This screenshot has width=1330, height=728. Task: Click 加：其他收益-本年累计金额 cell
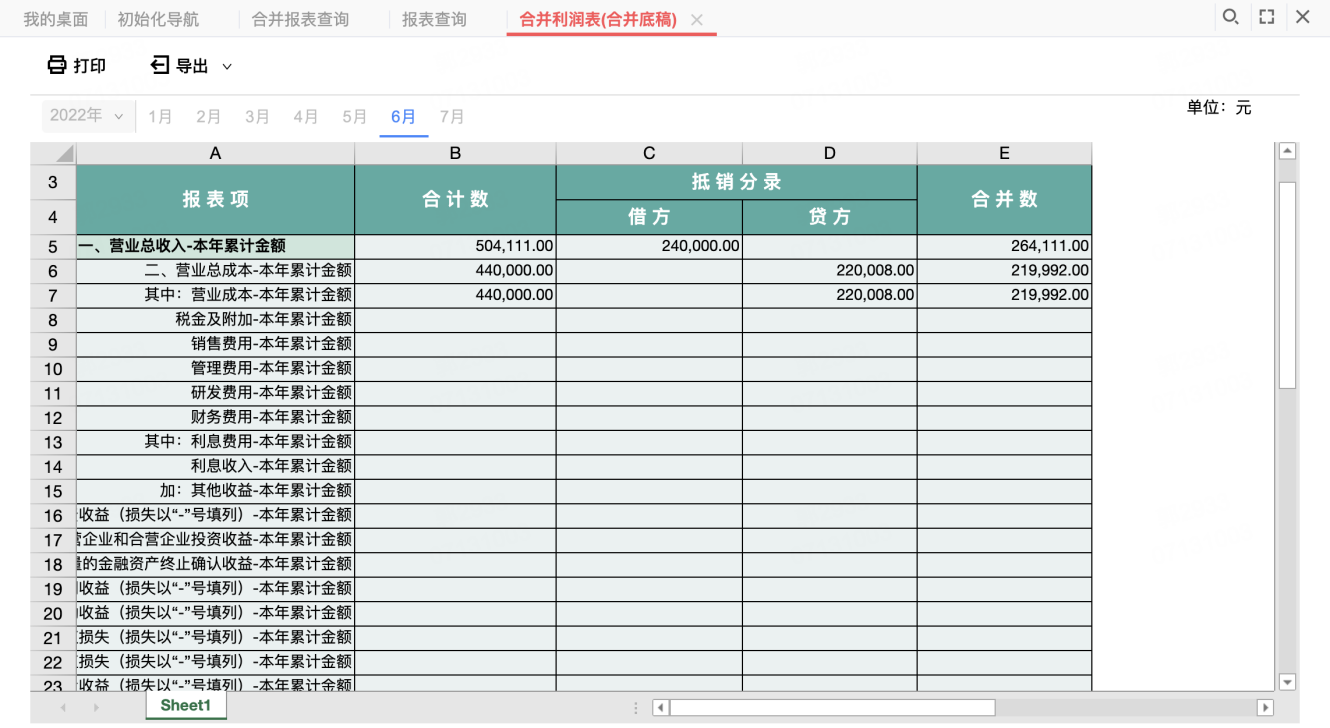215,491
